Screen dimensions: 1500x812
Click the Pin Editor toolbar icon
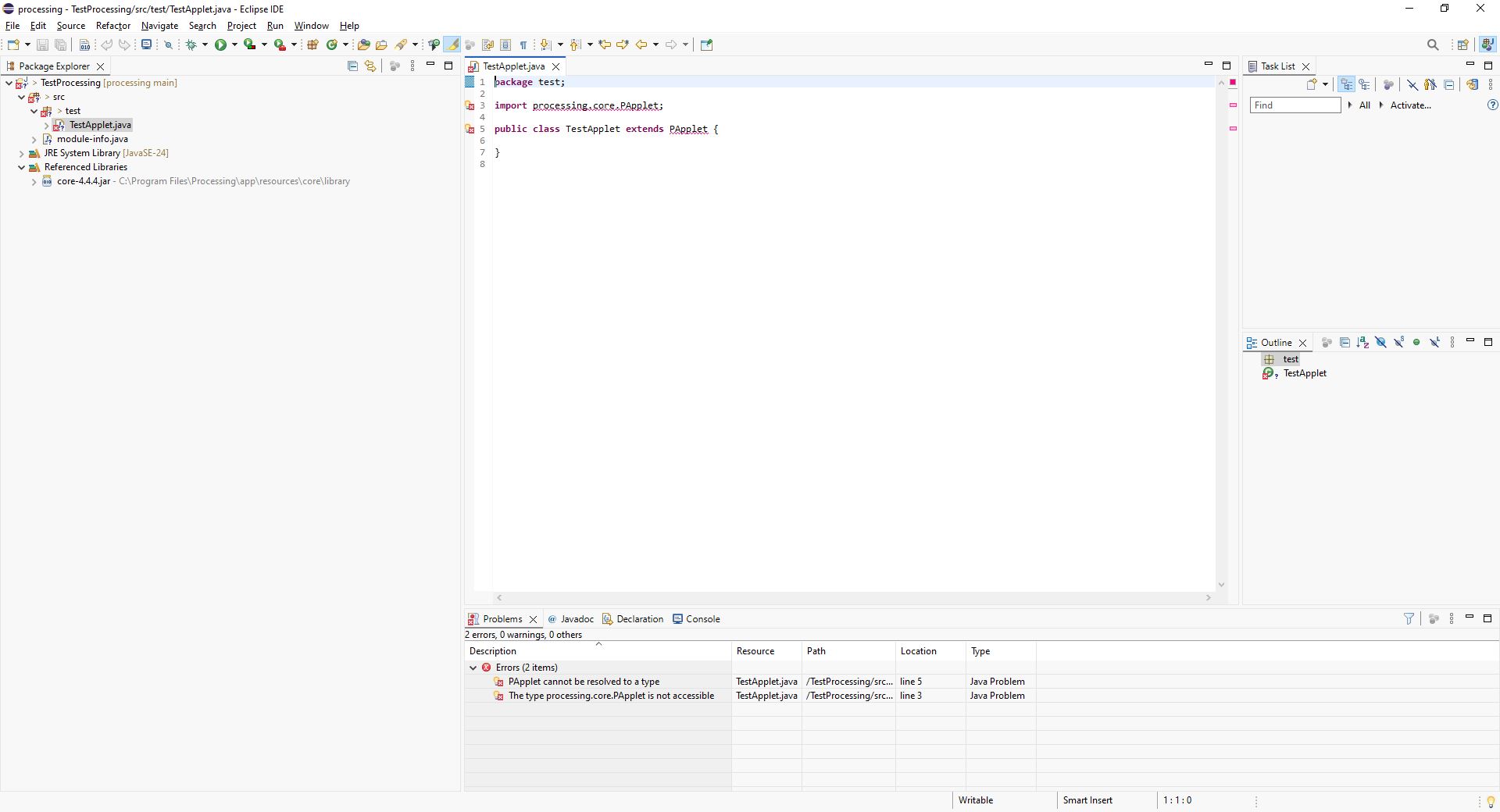pyautogui.click(x=706, y=45)
